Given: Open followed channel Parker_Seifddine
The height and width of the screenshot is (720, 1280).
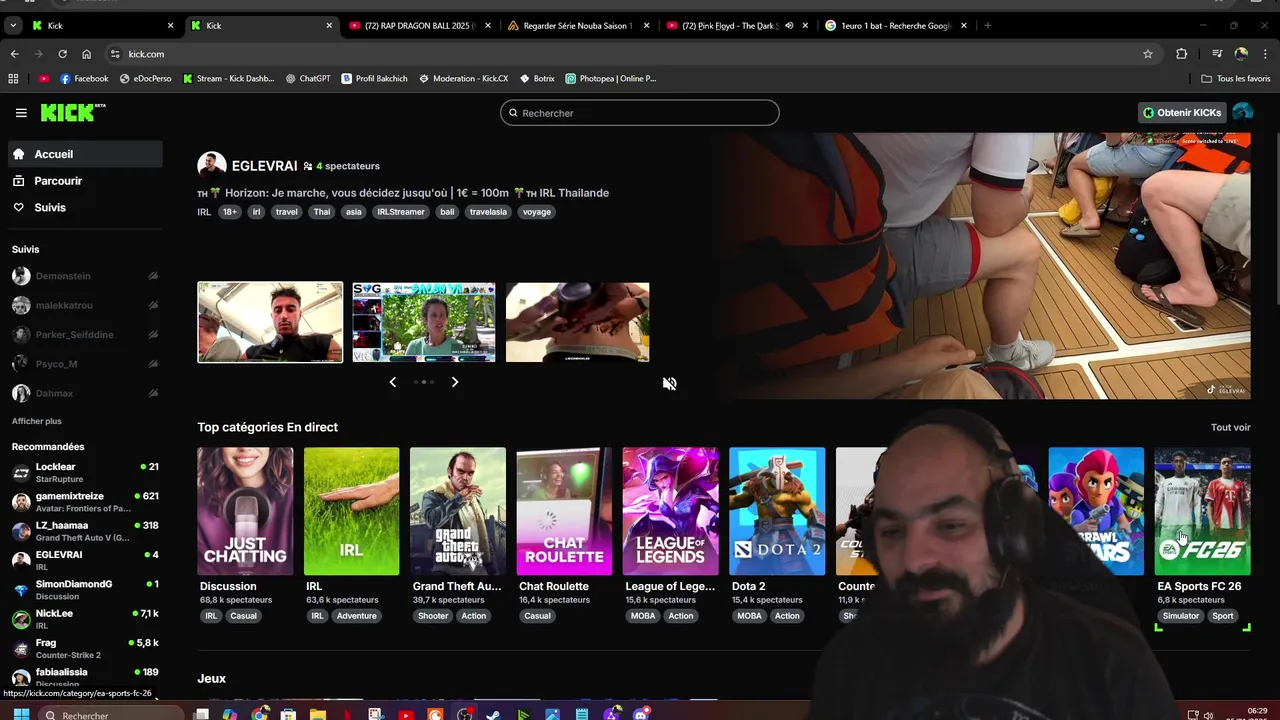Looking at the screenshot, I should coord(85,335).
